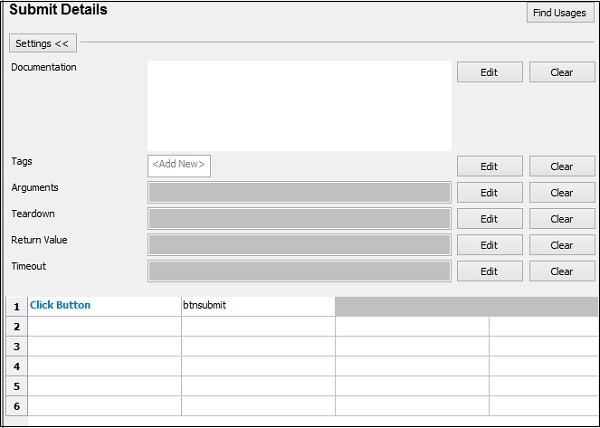Clear the Return Value setting

(561, 245)
